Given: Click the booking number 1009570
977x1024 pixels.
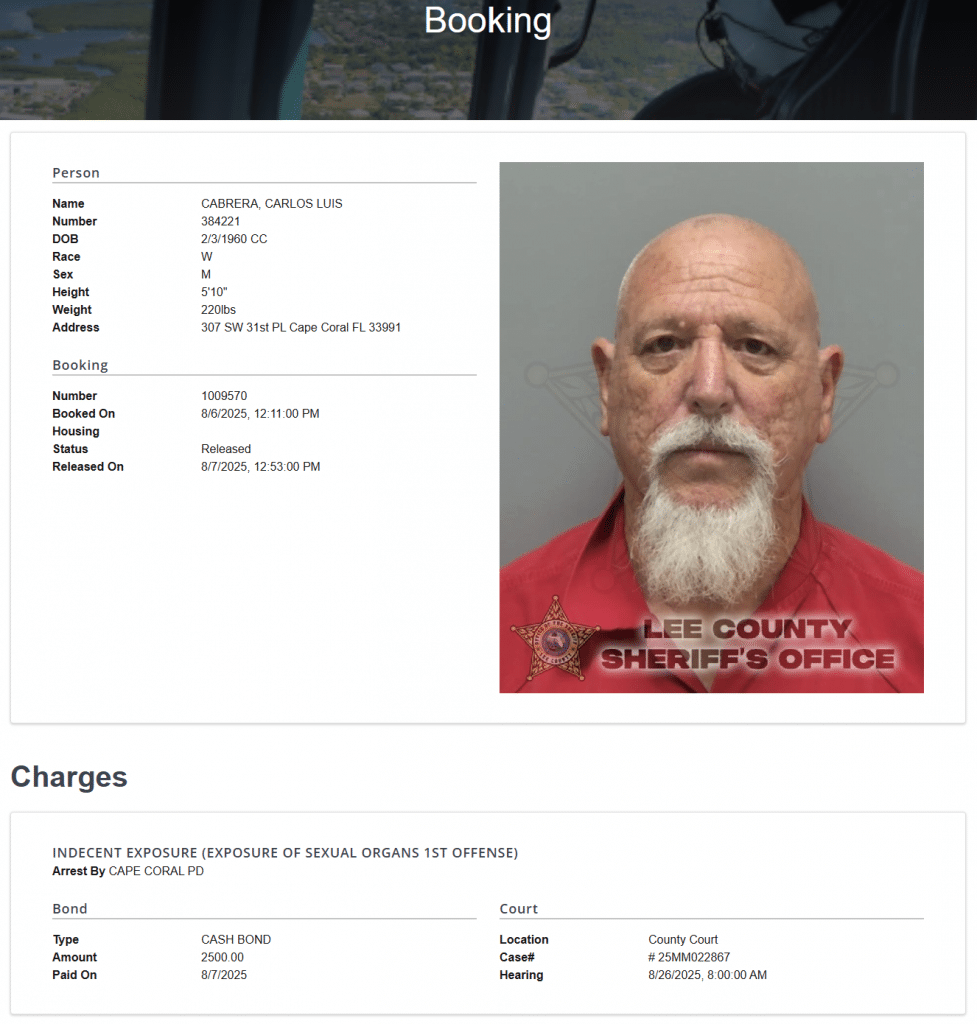Looking at the screenshot, I should coord(224,396).
